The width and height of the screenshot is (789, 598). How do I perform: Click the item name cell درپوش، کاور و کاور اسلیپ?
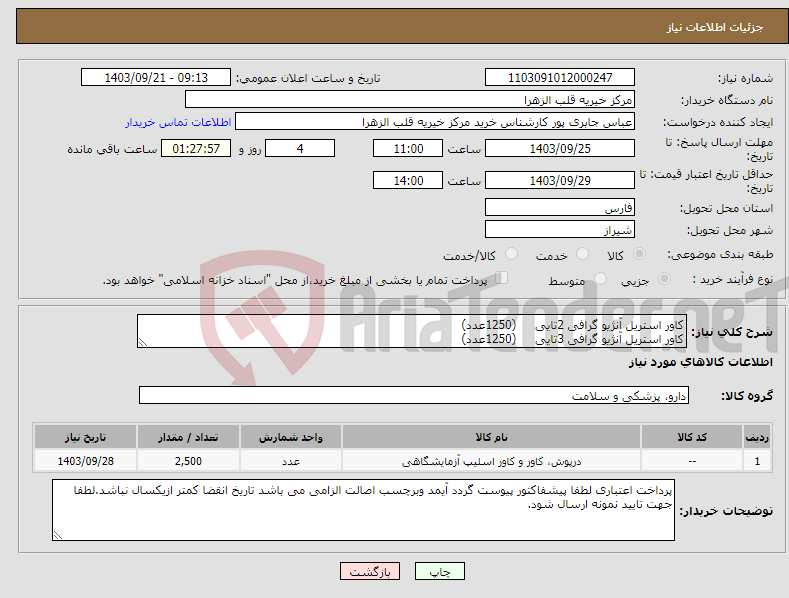(x=491, y=461)
